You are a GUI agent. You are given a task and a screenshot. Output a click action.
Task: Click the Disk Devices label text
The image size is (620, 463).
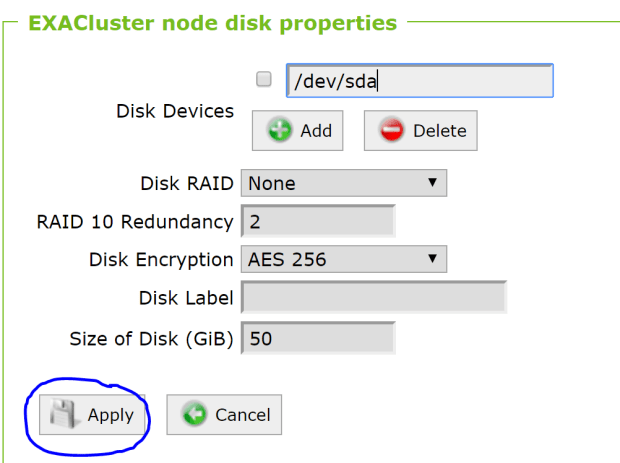tap(175, 111)
